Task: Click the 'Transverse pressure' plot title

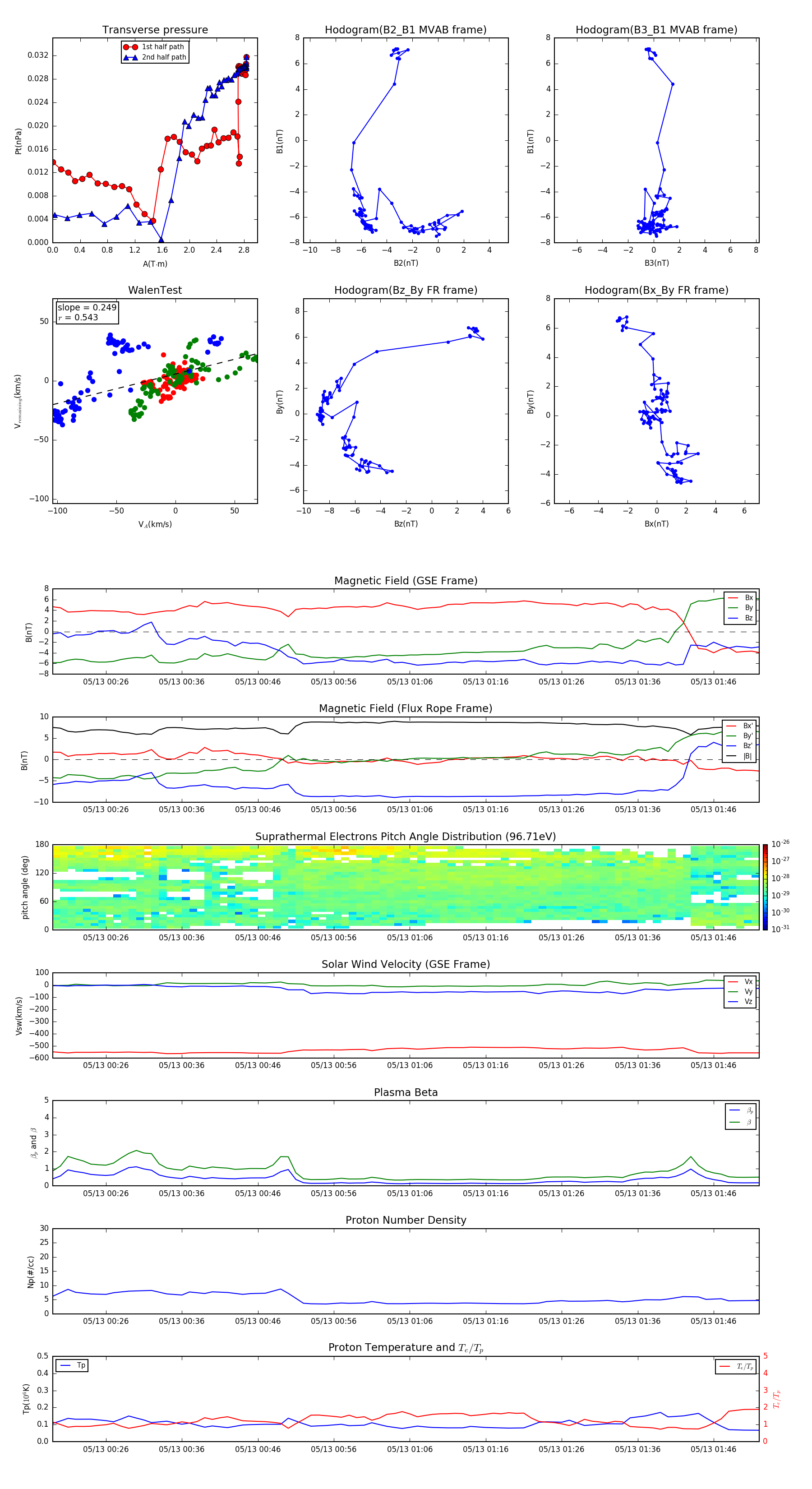Action: (155, 30)
